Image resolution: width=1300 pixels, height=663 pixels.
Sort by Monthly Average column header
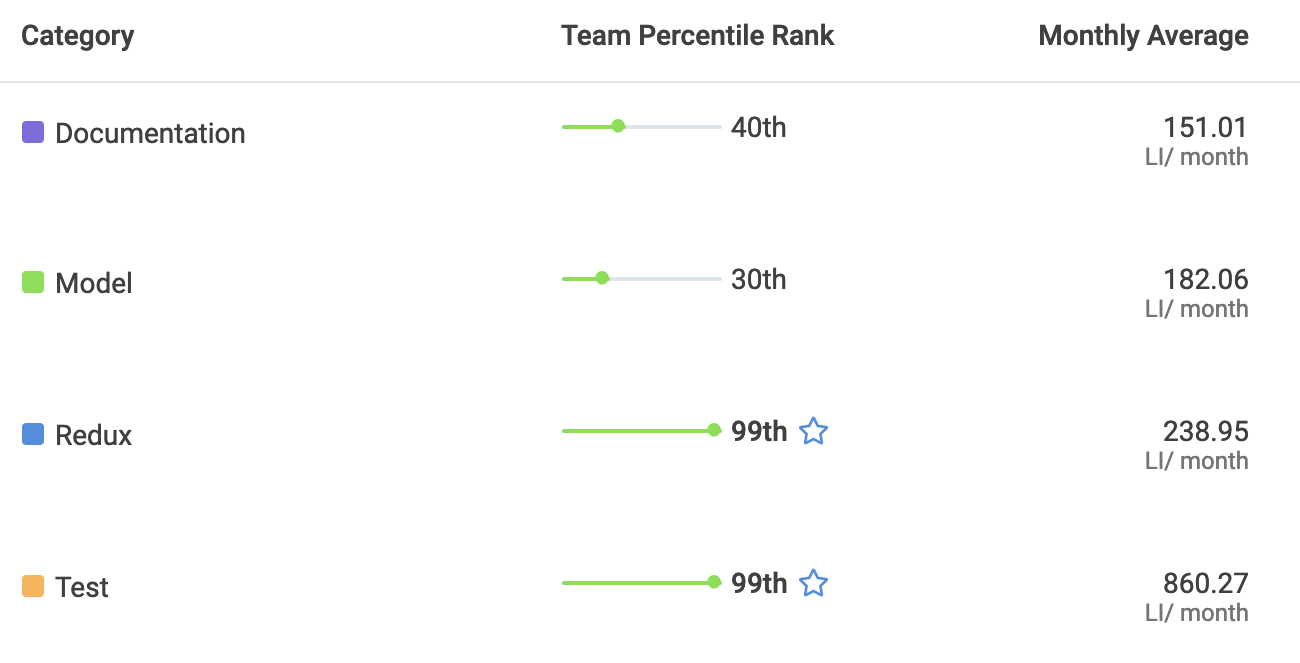[x=1143, y=36]
